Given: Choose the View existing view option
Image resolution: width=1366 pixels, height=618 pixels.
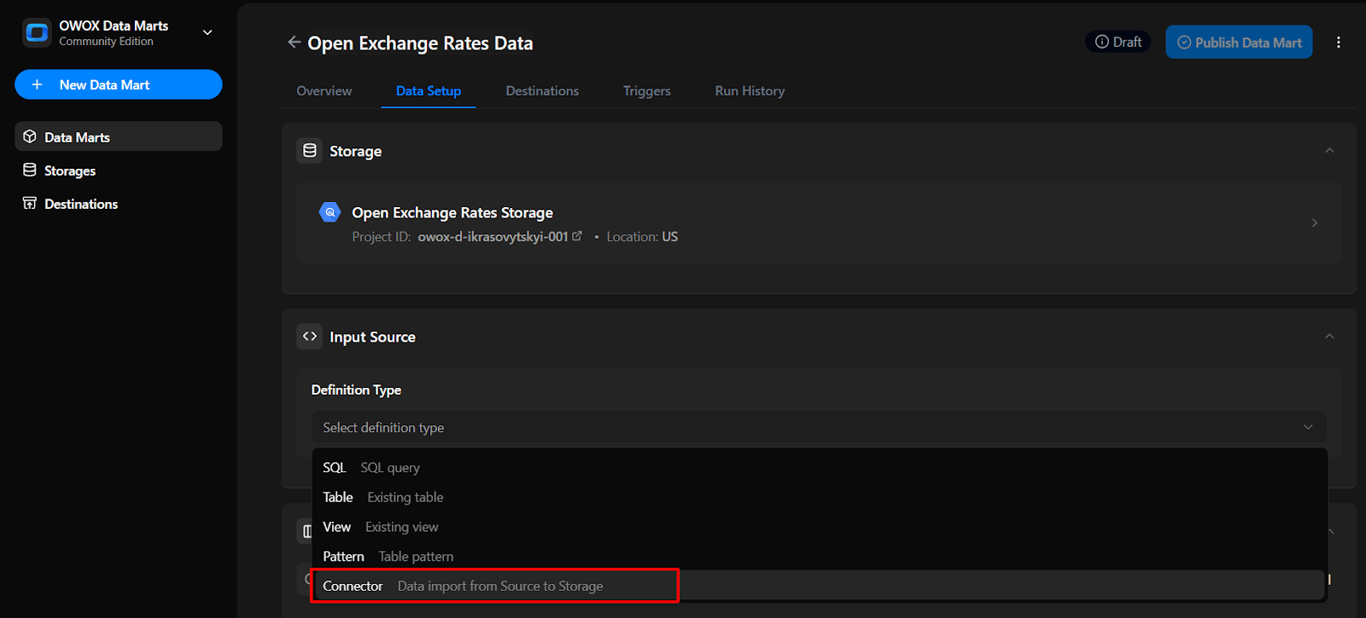Looking at the screenshot, I should [x=819, y=527].
